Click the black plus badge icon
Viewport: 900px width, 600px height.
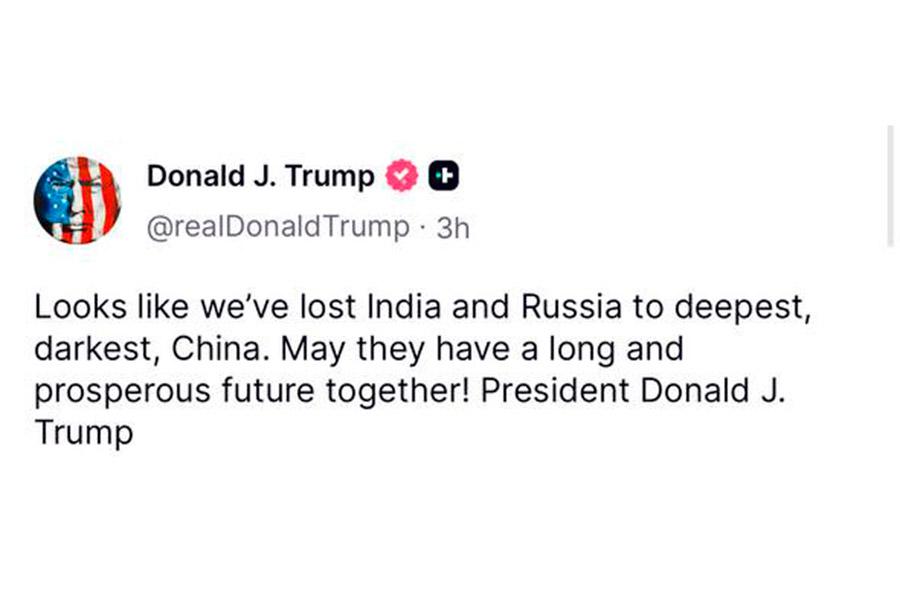(443, 177)
